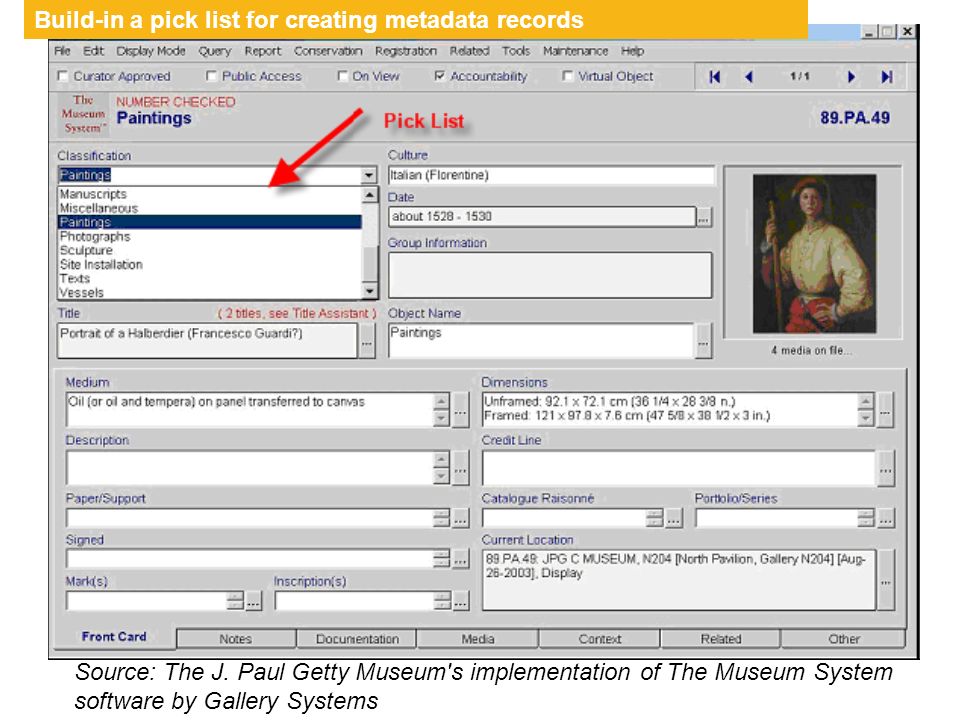Select Vessels from the pick list

(x=210, y=293)
